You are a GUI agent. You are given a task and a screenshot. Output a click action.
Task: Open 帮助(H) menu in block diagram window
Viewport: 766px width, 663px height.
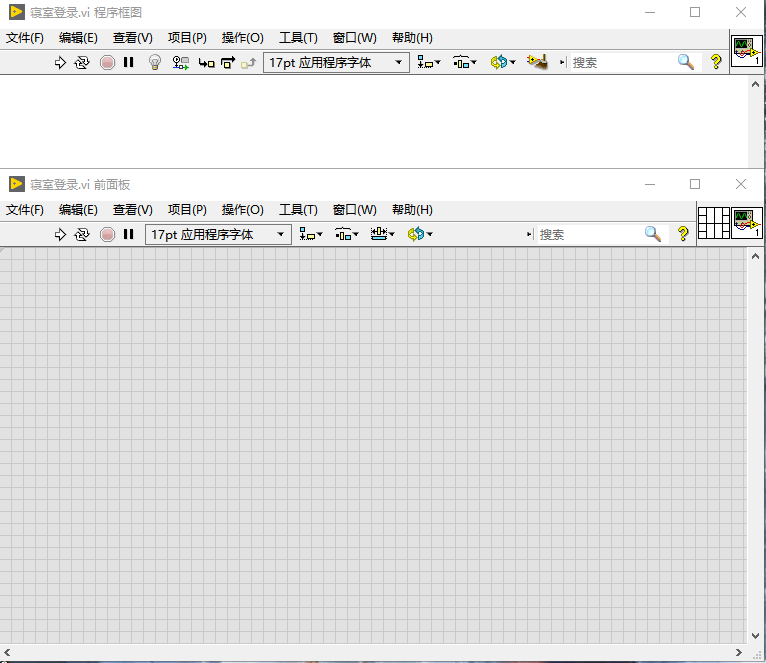coord(412,38)
